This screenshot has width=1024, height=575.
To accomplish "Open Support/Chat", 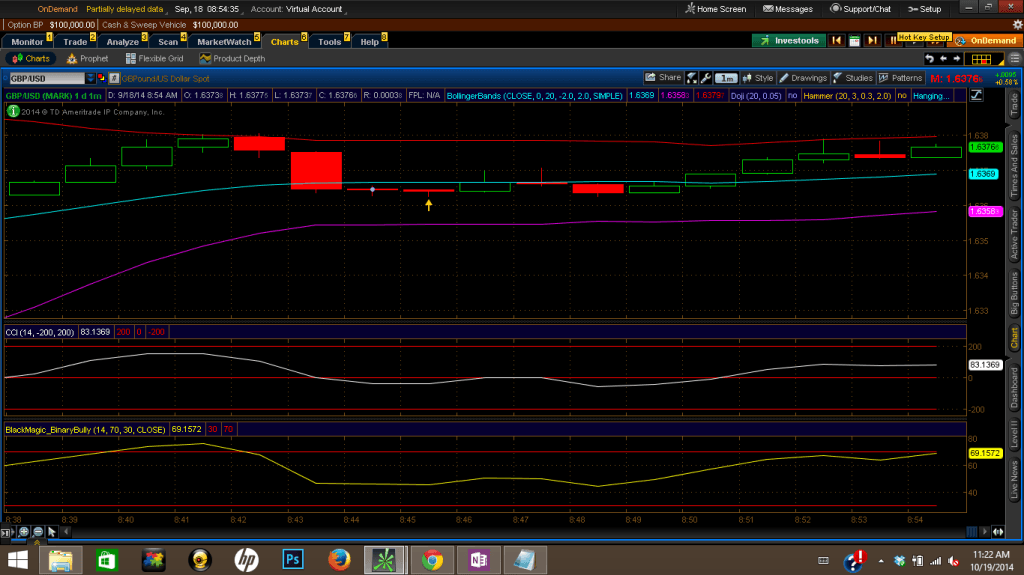I will (860, 9).
